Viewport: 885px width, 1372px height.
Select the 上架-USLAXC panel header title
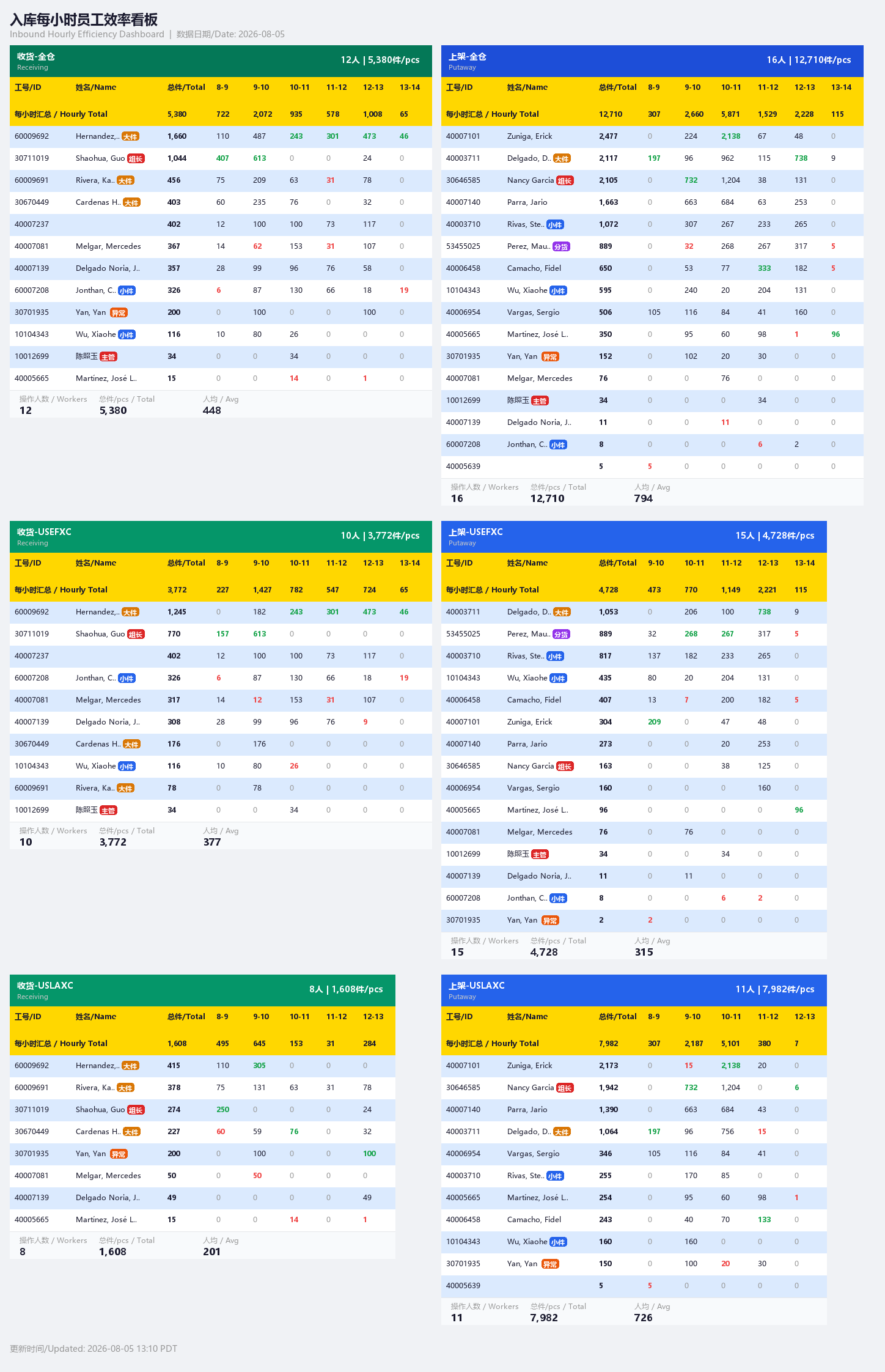[x=476, y=985]
